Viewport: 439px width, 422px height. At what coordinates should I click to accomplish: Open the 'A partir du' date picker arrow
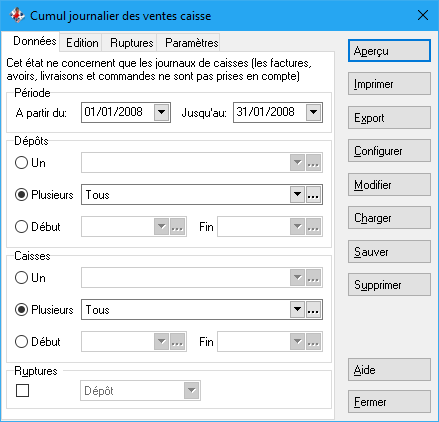[162, 112]
